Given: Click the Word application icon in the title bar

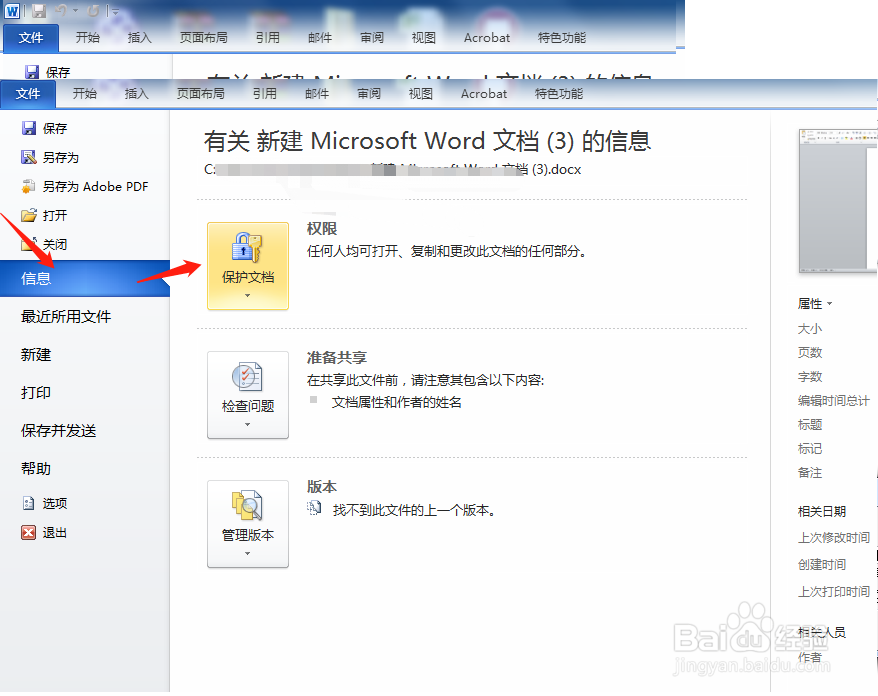Looking at the screenshot, I should 12,11.
